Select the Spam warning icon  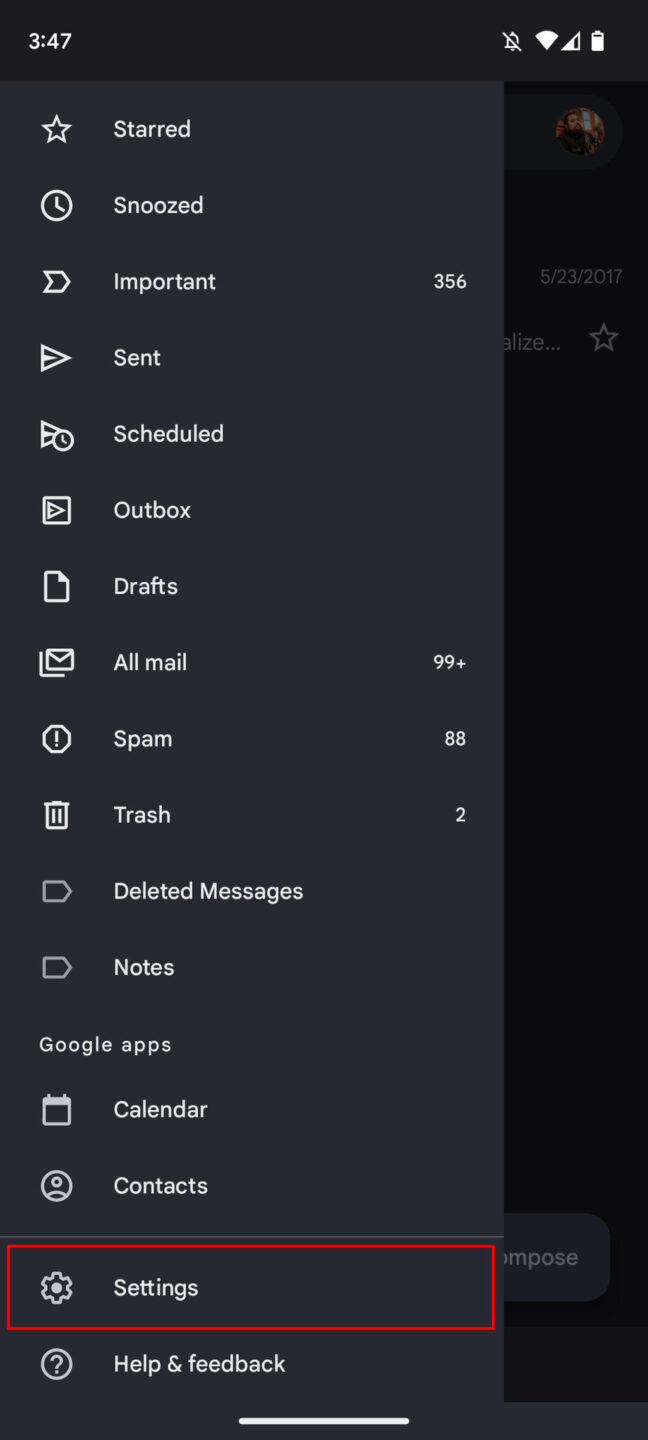(56, 738)
